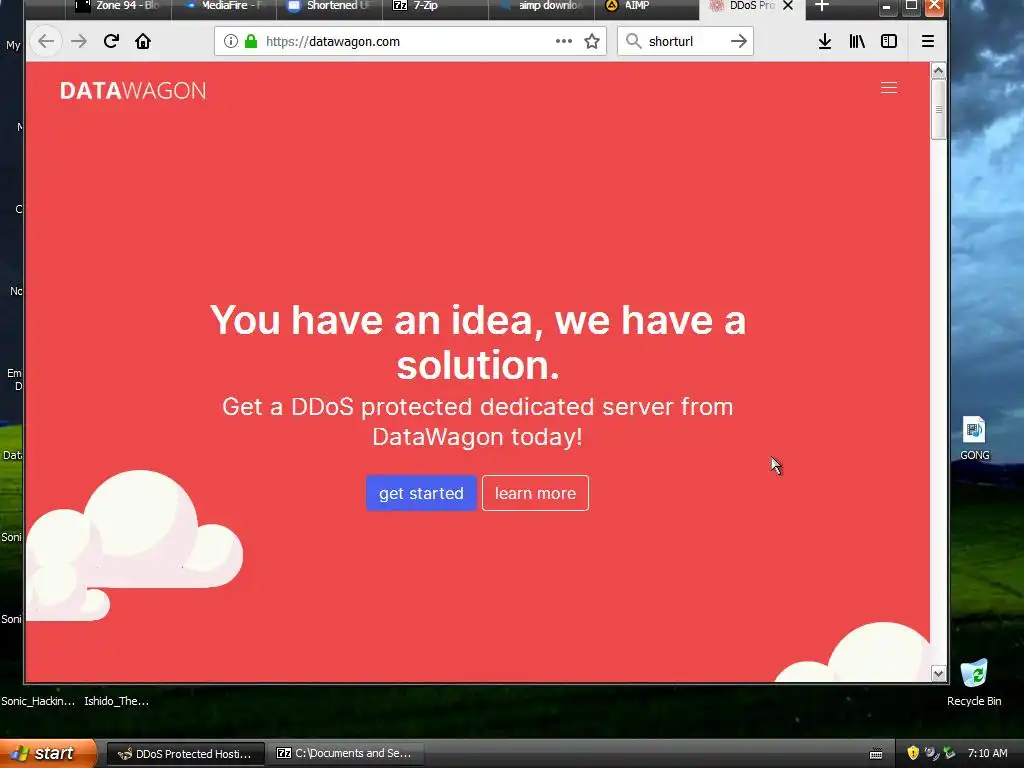The image size is (1024, 768).
Task: Submit the search with the arrow icon
Action: coord(739,41)
